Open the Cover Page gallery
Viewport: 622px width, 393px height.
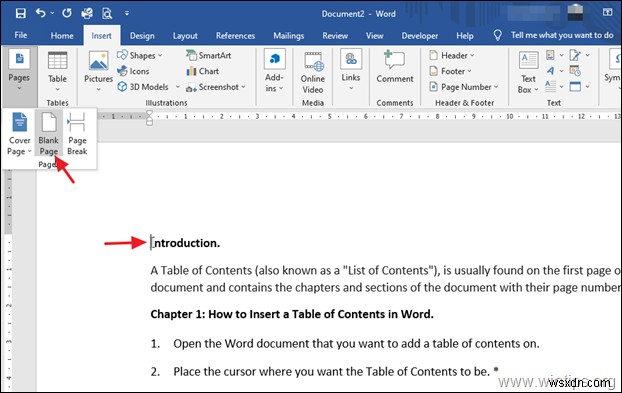click(19, 134)
